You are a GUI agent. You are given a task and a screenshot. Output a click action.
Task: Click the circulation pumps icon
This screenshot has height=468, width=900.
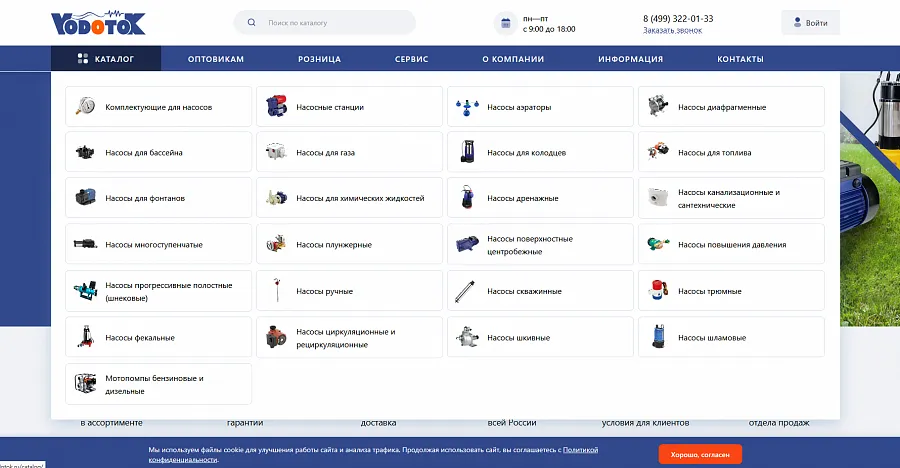click(x=276, y=337)
